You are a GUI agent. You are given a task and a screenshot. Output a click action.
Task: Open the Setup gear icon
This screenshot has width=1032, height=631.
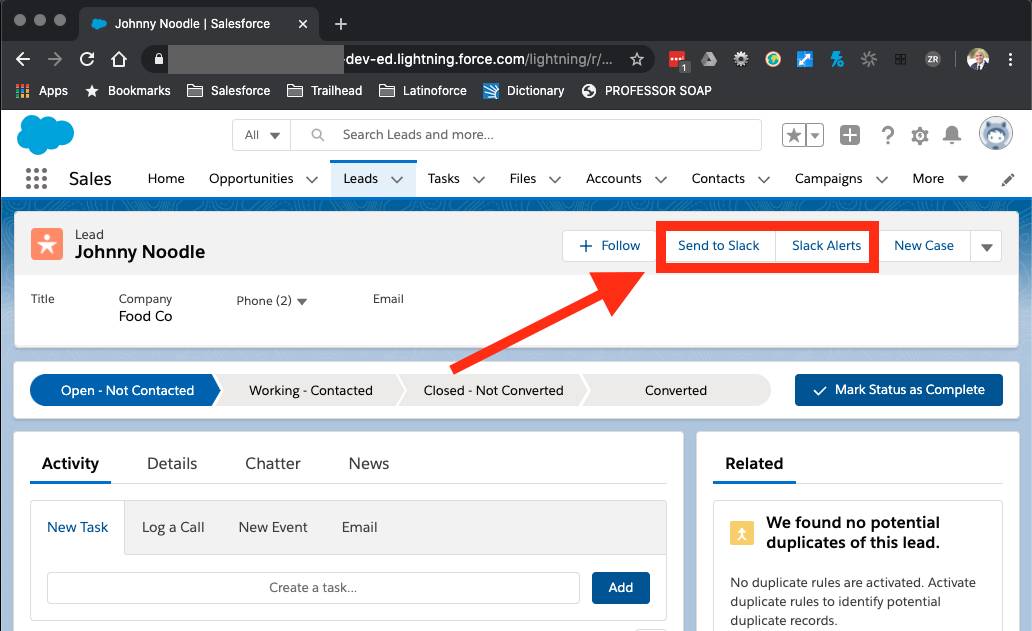(x=919, y=136)
